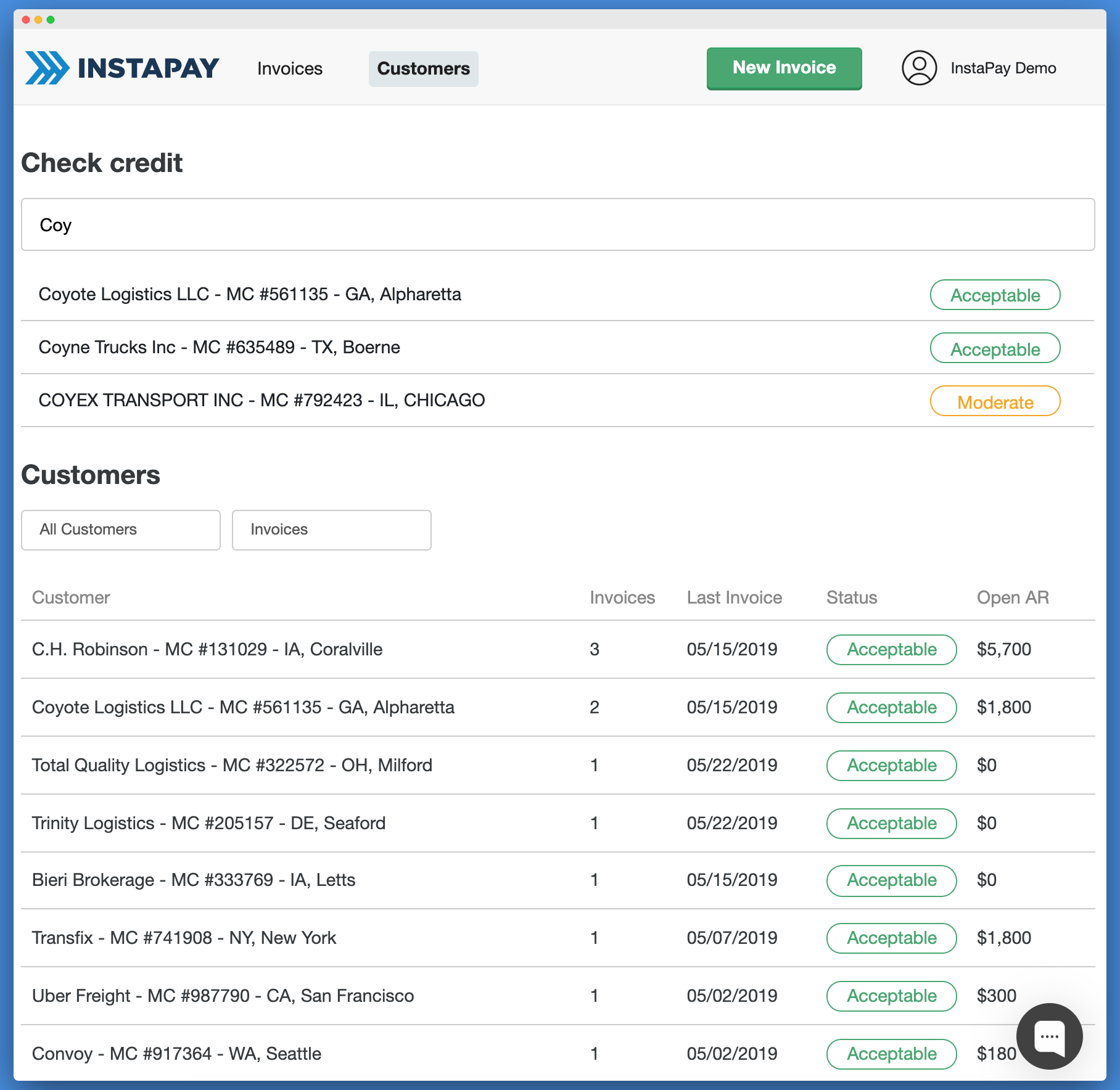
Task: Click Acceptable badge for Coyote Logistics result
Action: tap(995, 295)
